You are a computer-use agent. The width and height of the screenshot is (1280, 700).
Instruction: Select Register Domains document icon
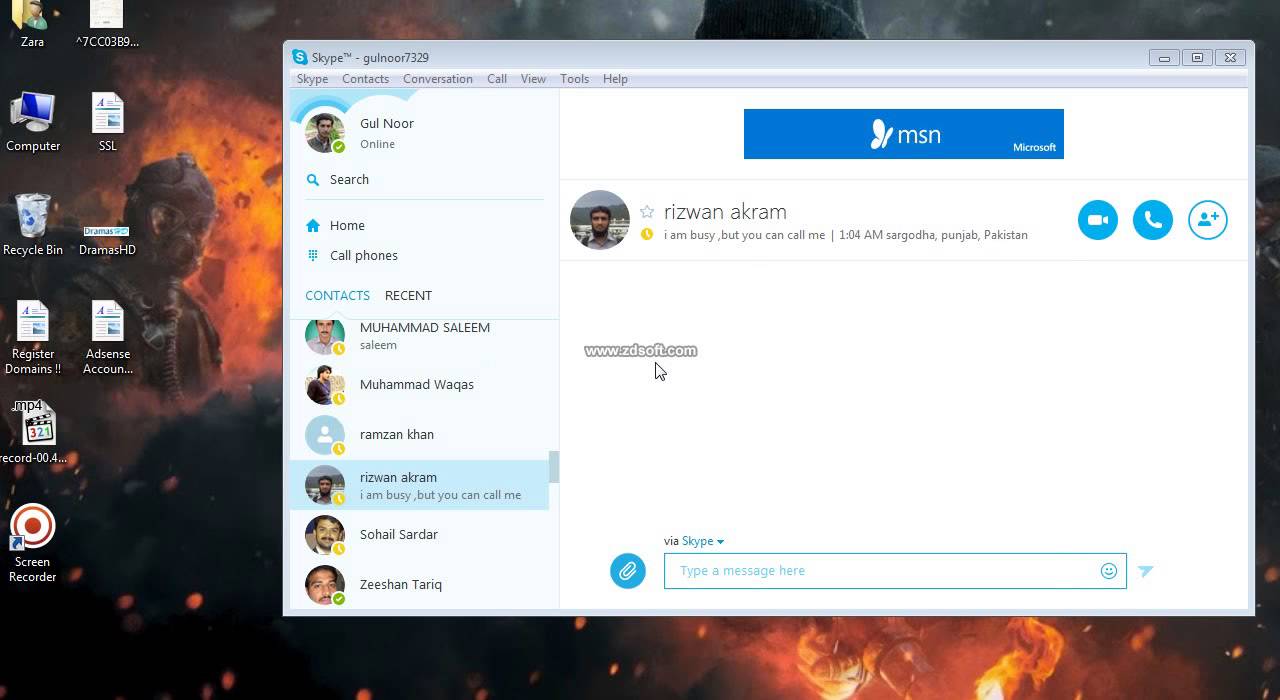click(33, 338)
